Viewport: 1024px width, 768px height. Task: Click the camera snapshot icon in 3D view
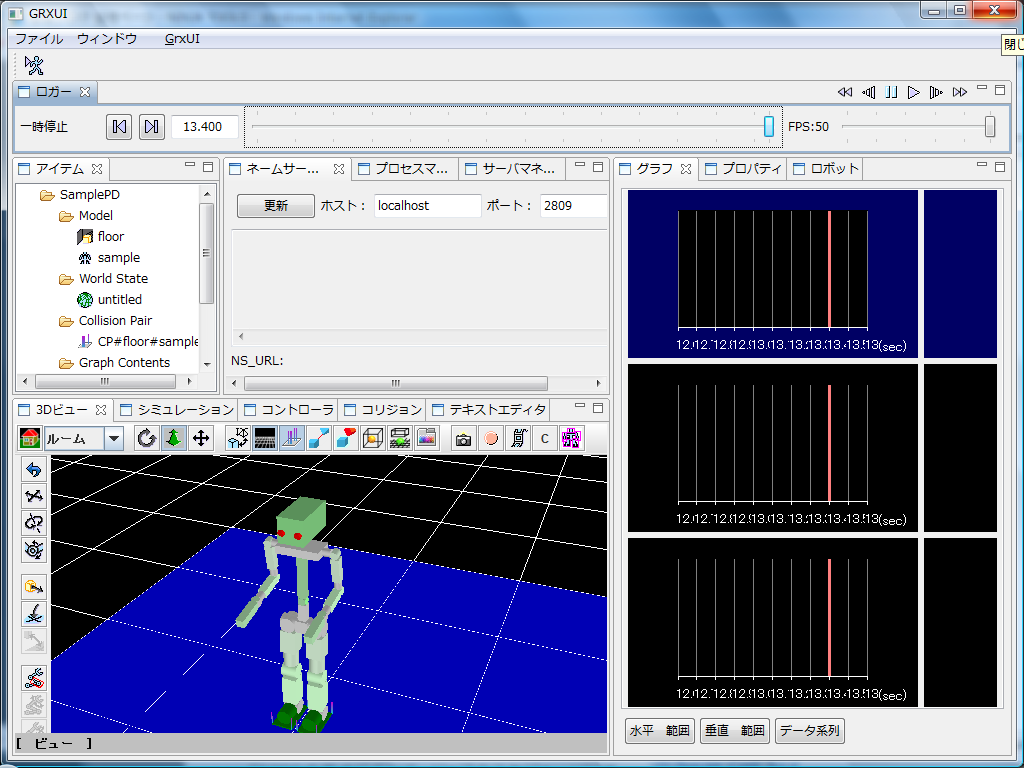coord(463,438)
